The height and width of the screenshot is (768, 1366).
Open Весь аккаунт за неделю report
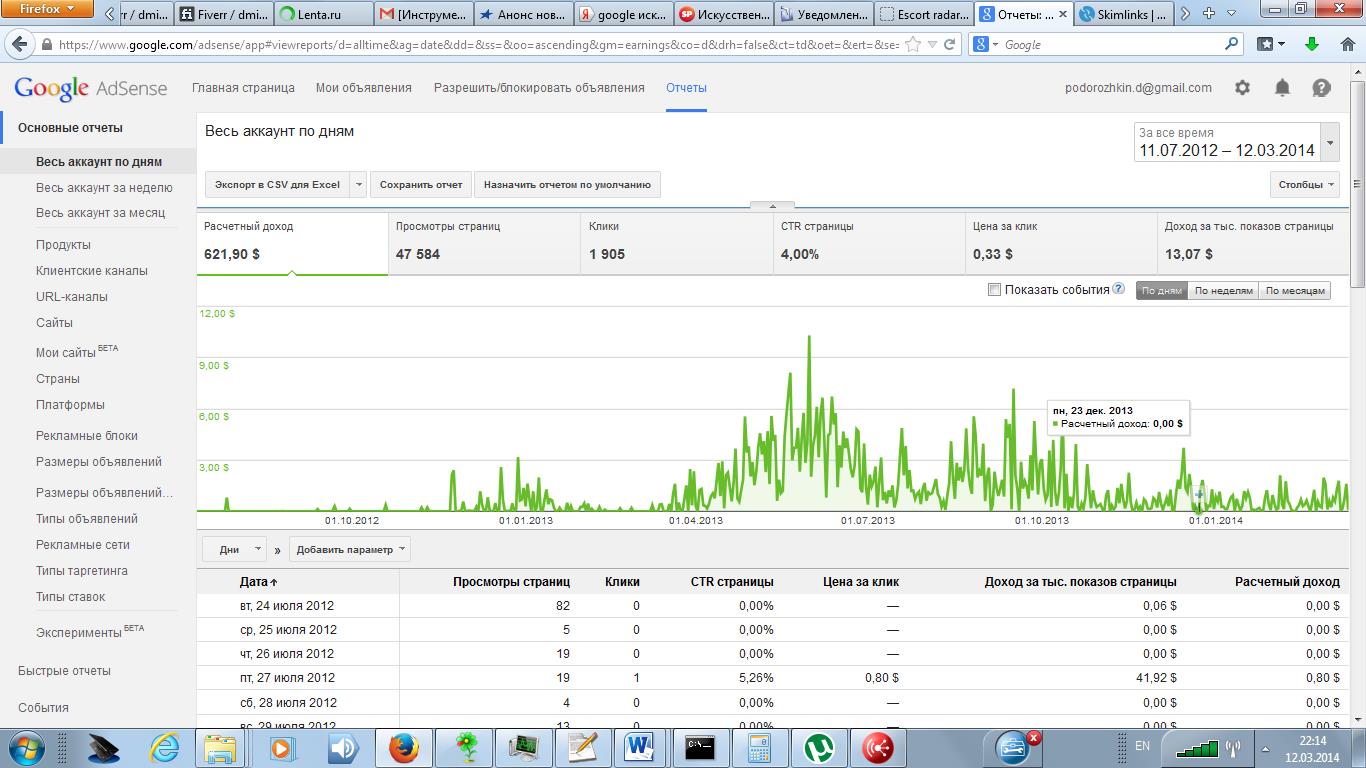[104, 188]
